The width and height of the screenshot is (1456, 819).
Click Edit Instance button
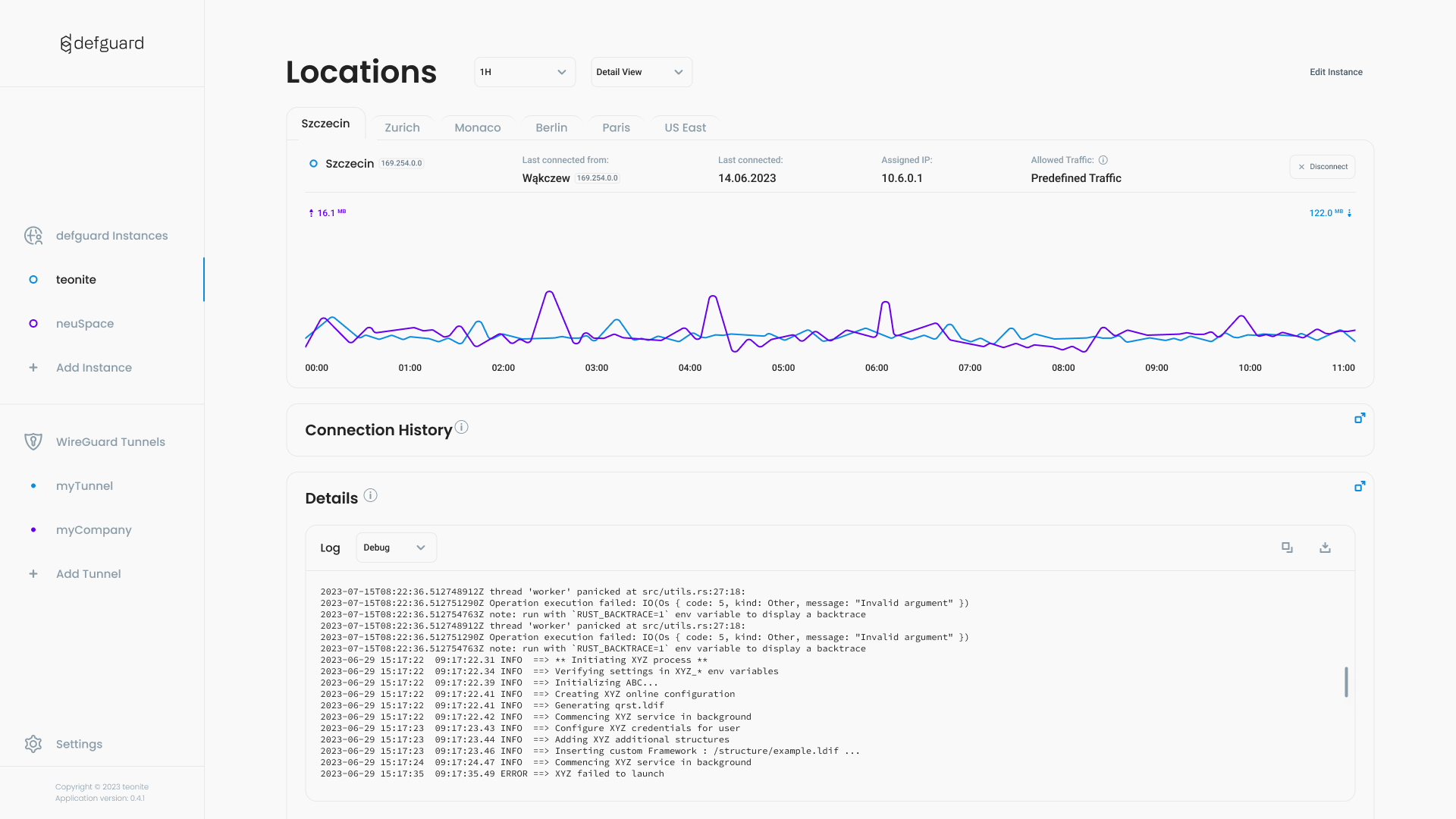tap(1336, 72)
